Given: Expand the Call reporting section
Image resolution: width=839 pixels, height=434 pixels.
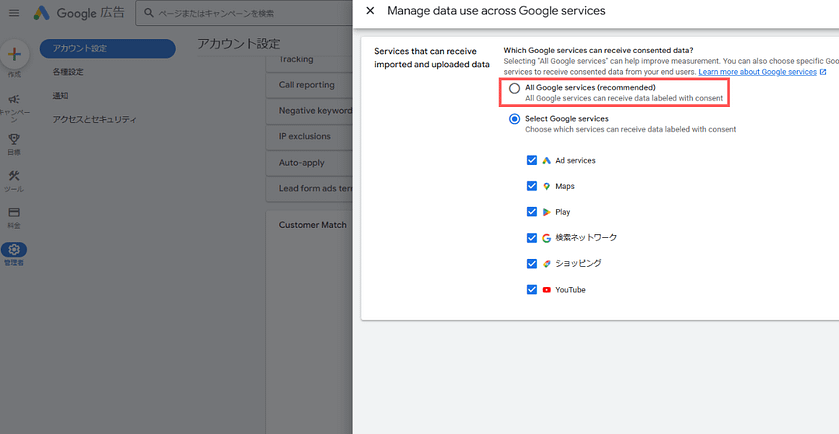Looking at the screenshot, I should coord(307,85).
